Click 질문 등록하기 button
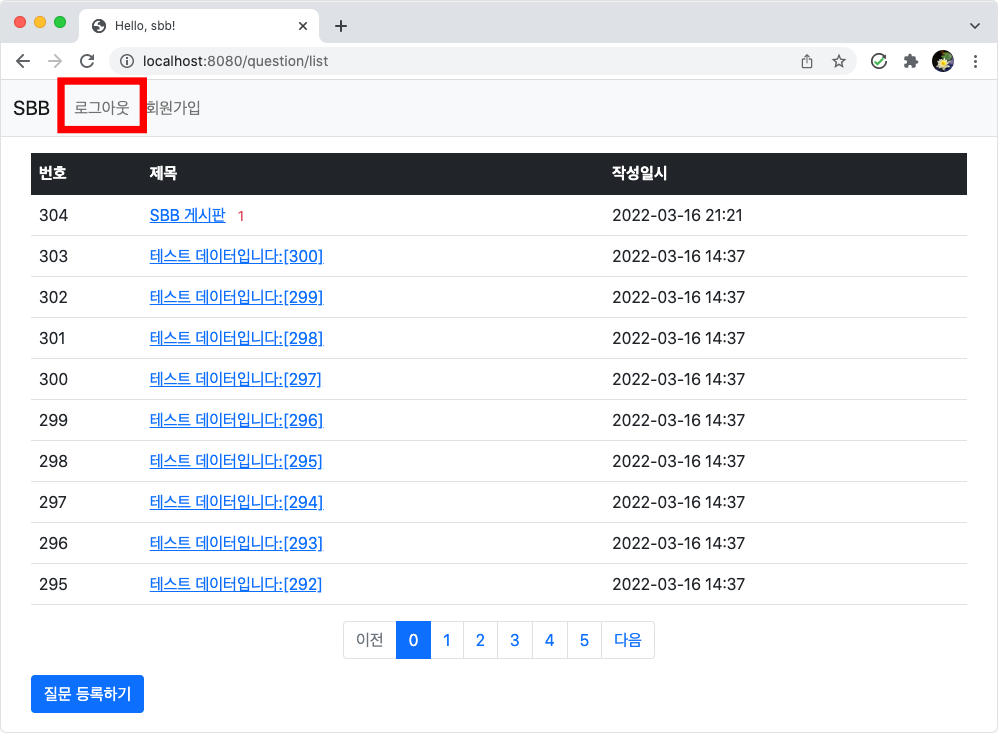This screenshot has width=998, height=733. coord(87,694)
